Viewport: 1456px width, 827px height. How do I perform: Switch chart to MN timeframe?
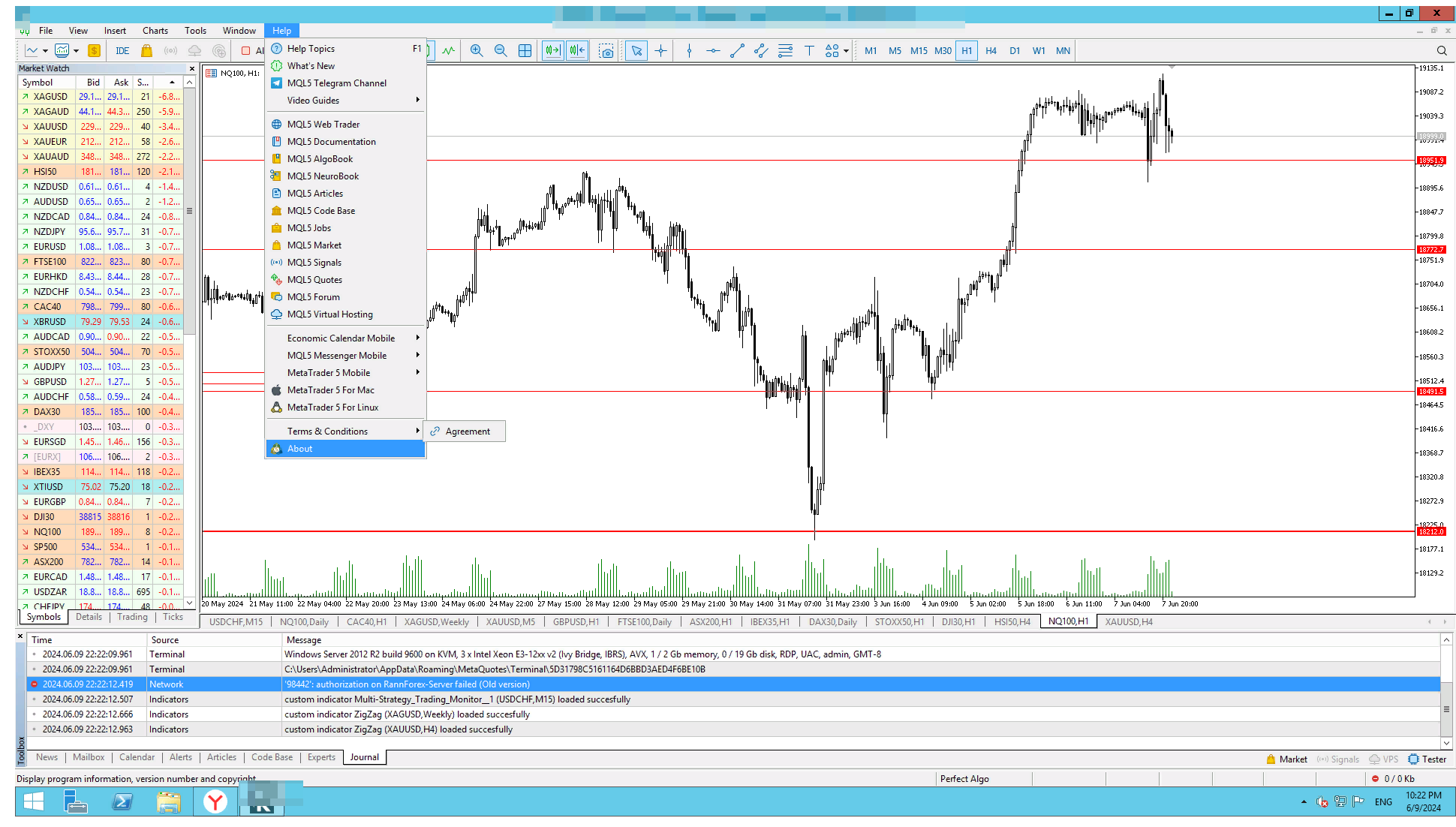click(x=1063, y=51)
